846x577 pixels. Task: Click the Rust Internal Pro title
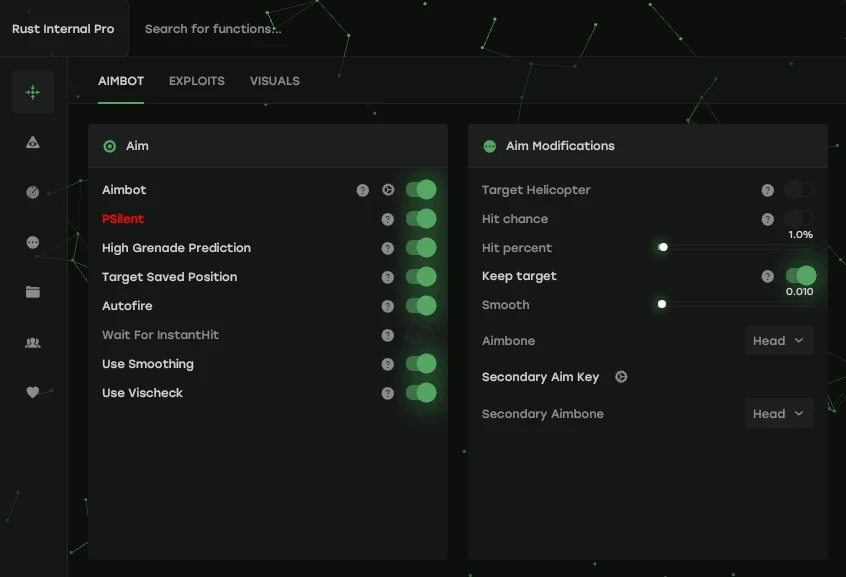63,29
